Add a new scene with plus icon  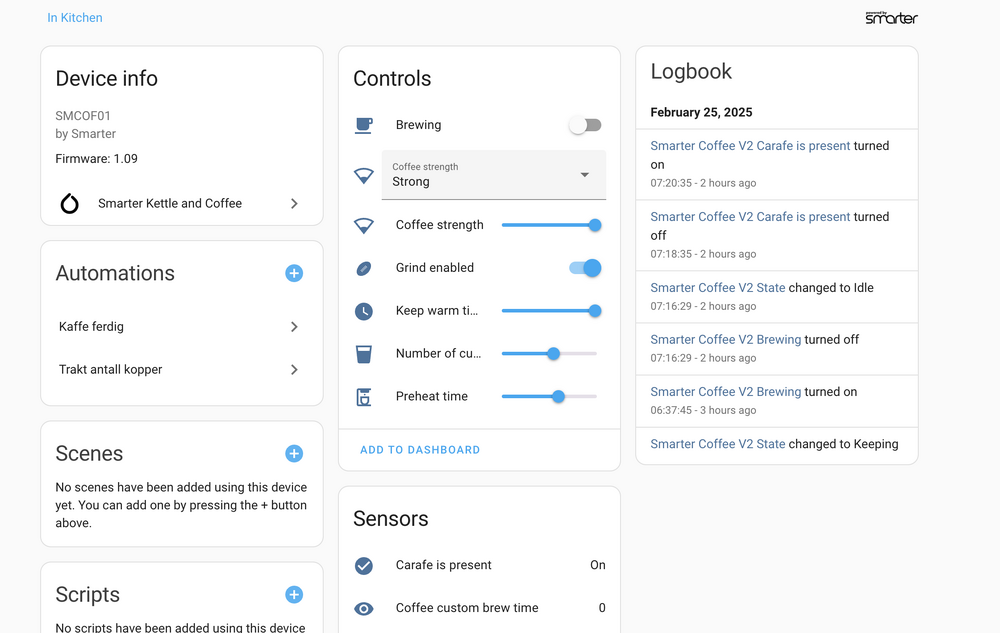[294, 453]
